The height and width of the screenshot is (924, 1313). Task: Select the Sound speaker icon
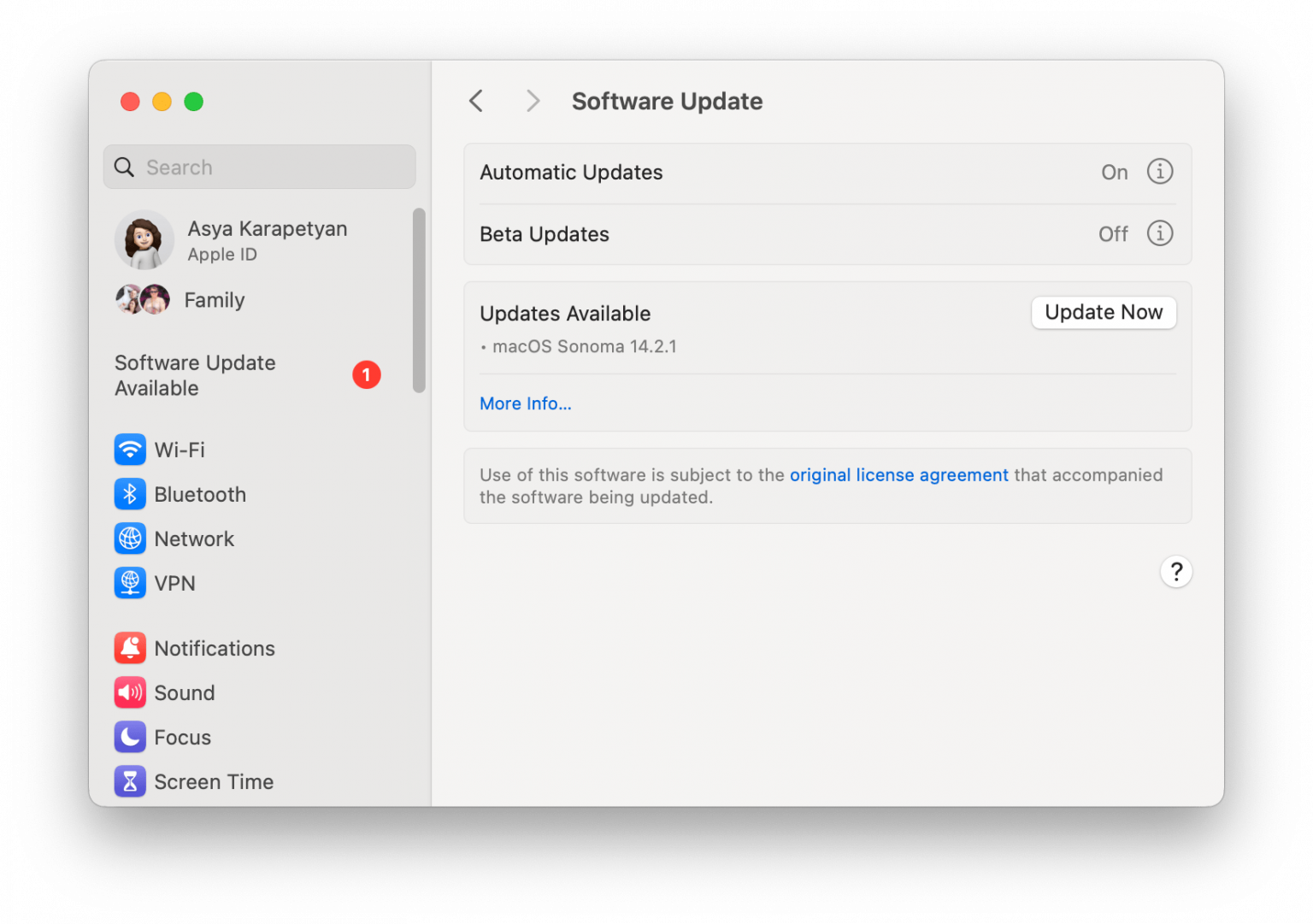[130, 692]
